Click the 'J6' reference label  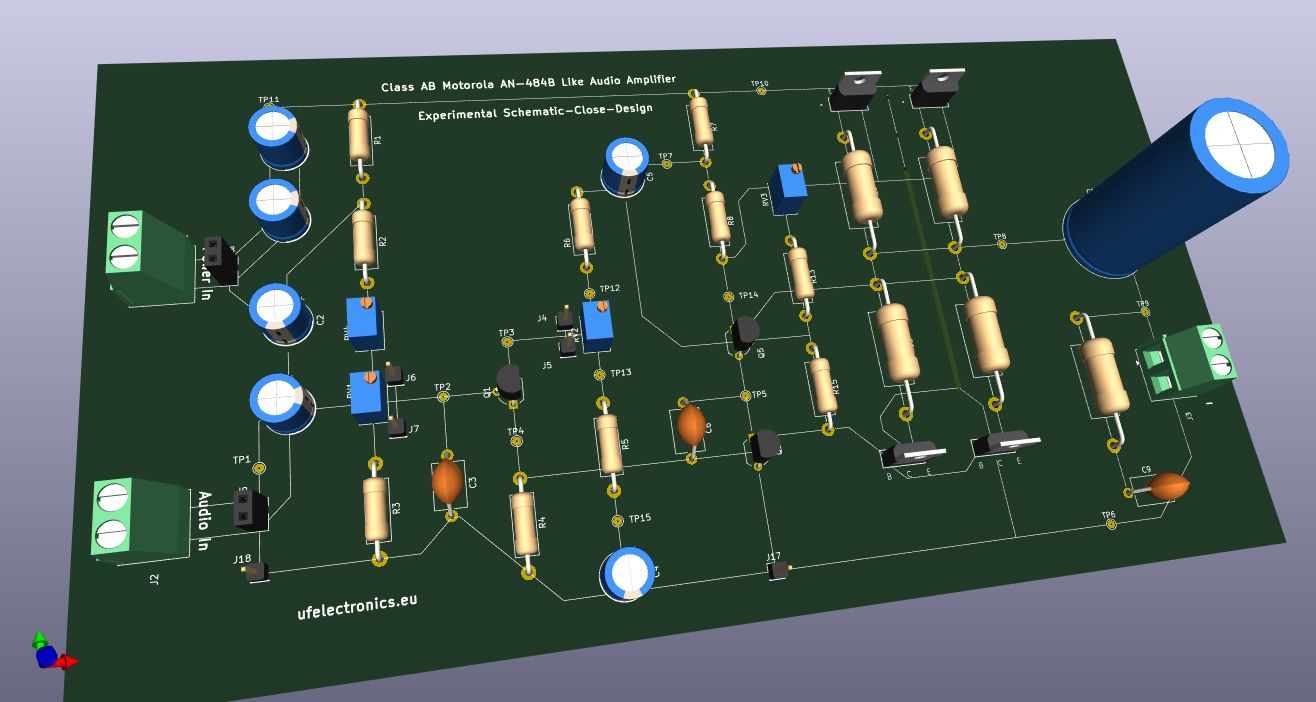[x=411, y=378]
